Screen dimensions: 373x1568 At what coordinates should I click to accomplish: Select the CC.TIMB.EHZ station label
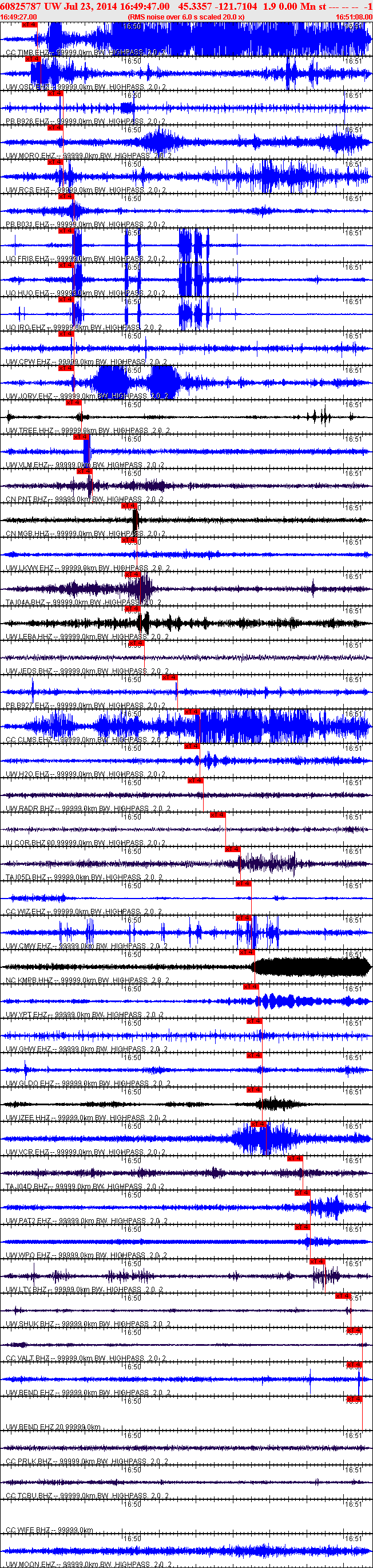pyautogui.click(x=85, y=53)
